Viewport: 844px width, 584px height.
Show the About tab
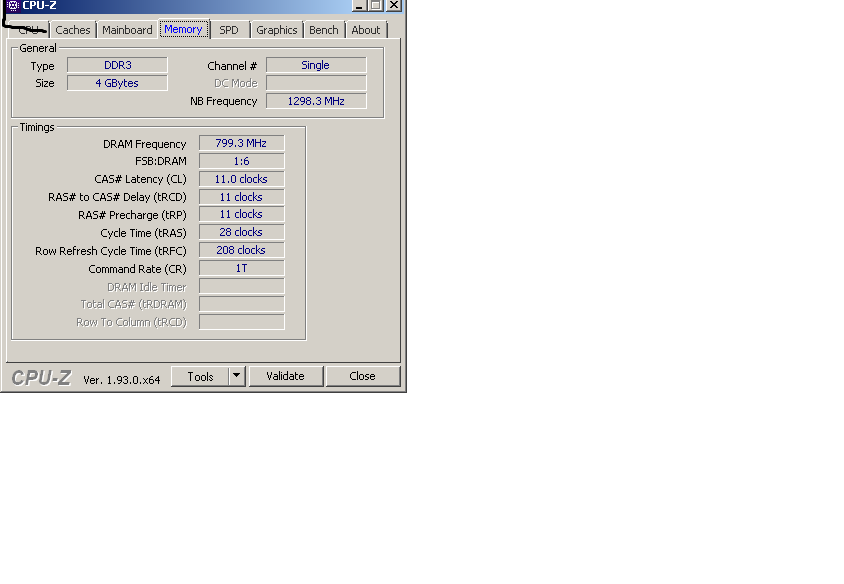click(x=366, y=30)
